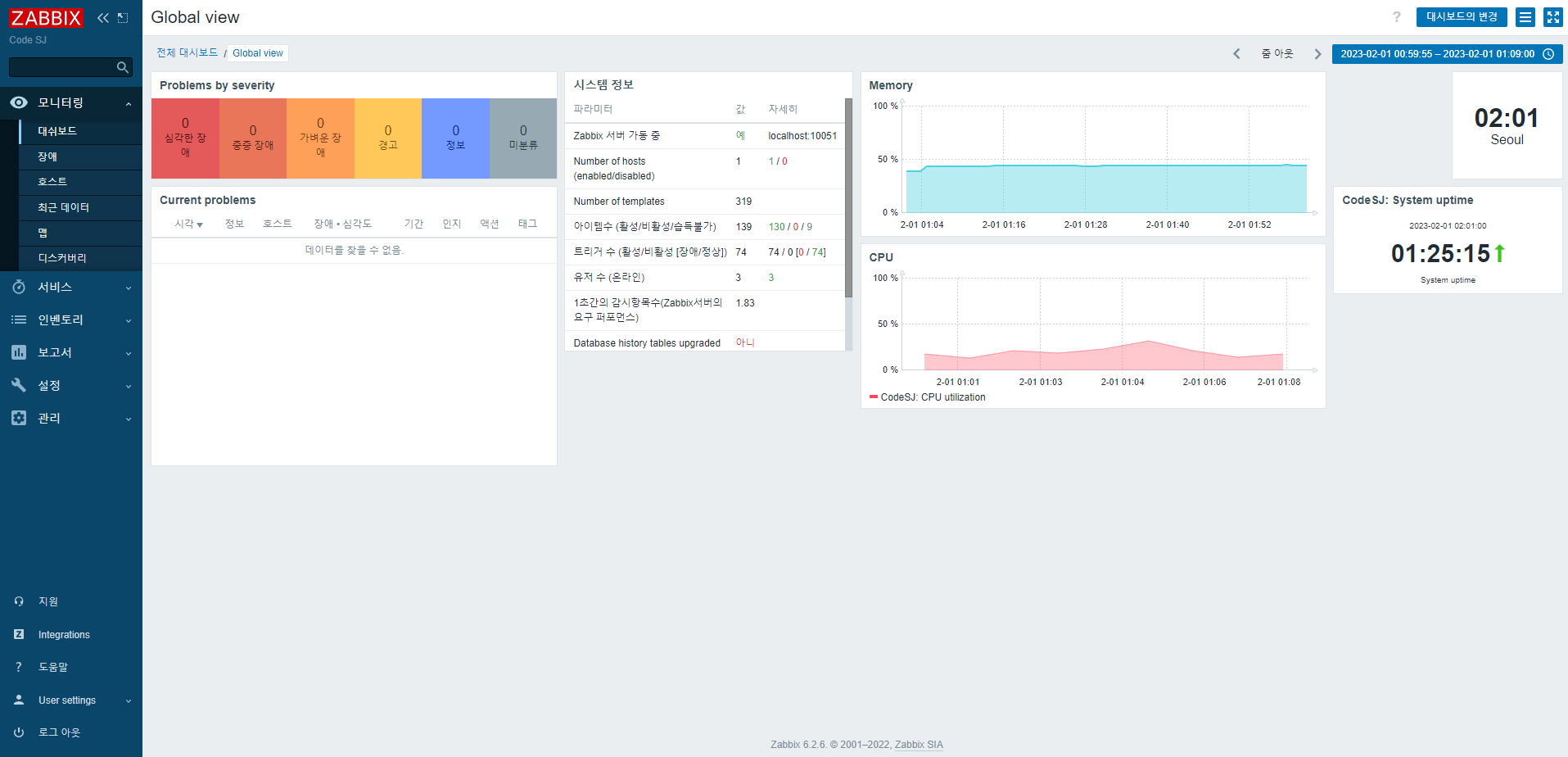1568x757 pixels.
Task: Click the 관리 gear icon
Action: 19,418
